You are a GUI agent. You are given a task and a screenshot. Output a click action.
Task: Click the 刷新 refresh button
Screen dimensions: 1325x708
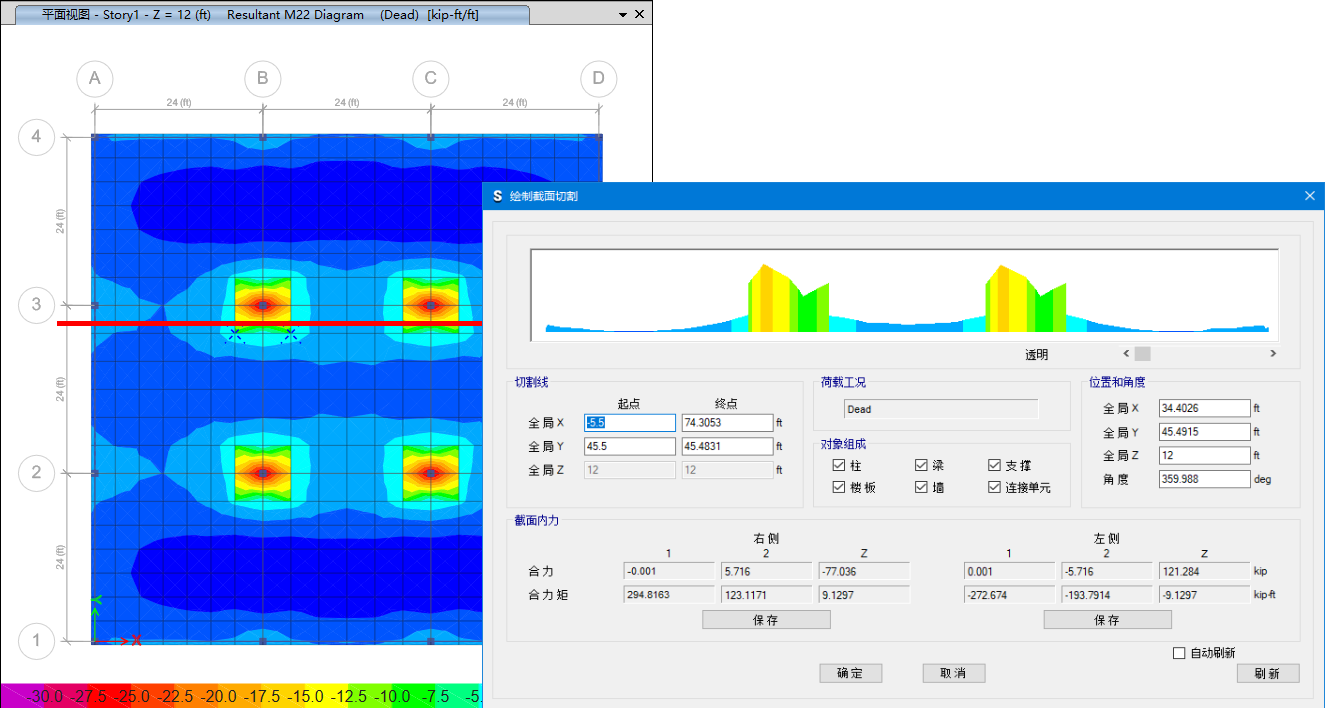pyautogui.click(x=1267, y=673)
